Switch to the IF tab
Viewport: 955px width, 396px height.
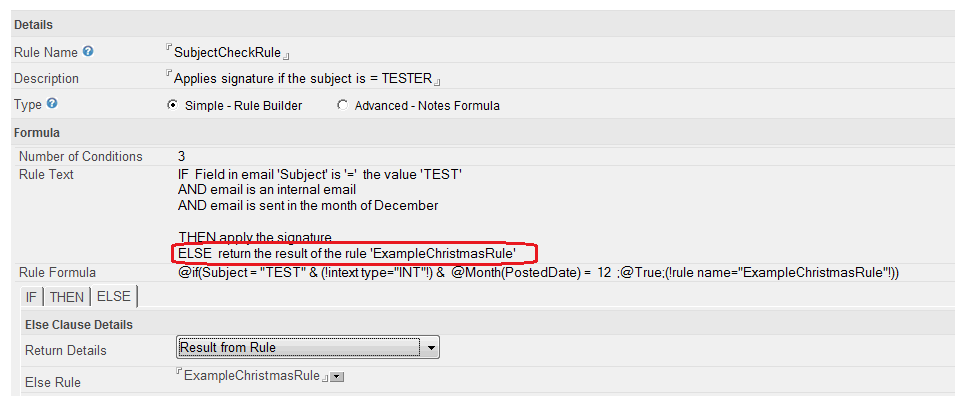pos(30,297)
